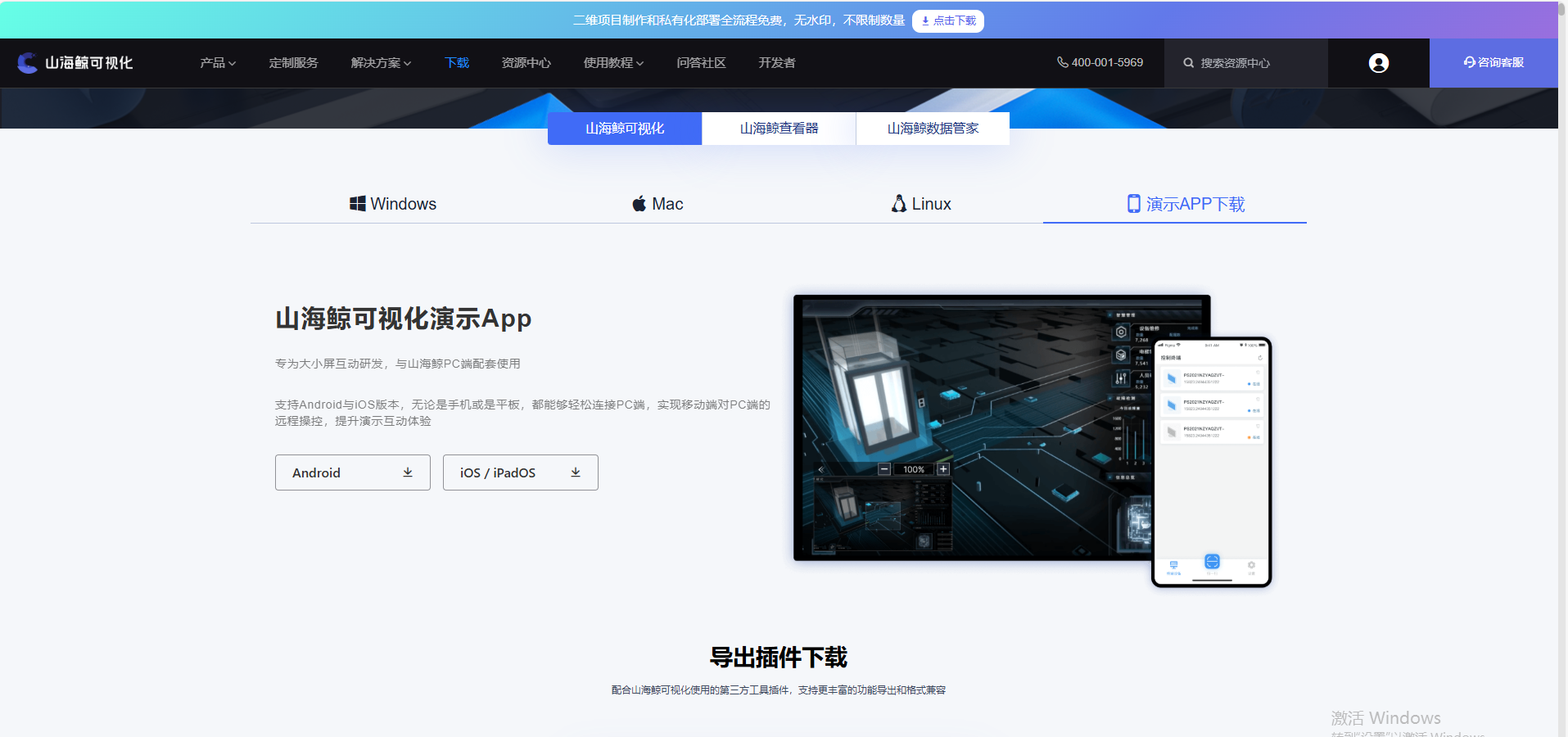Switch to the 山海鲸查看器 tab
This screenshot has height=737, width=1568.
click(x=779, y=129)
